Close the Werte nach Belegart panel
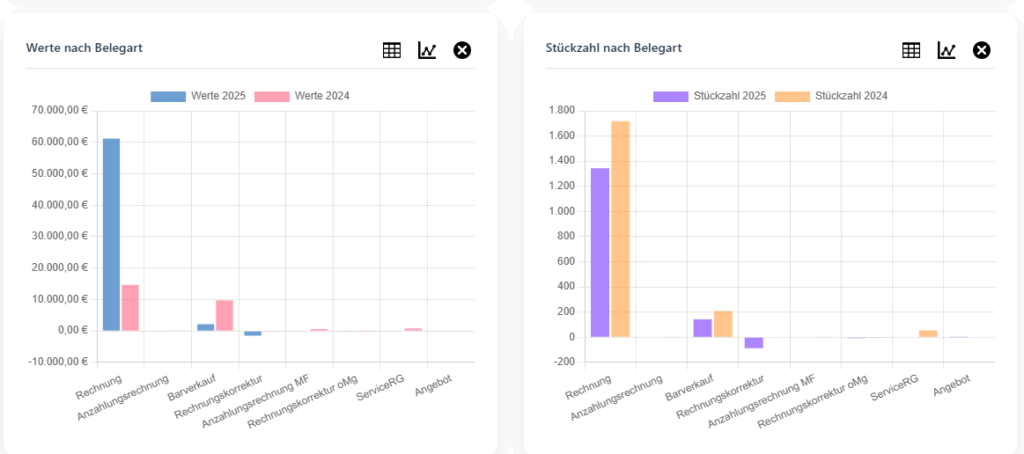 (462, 50)
